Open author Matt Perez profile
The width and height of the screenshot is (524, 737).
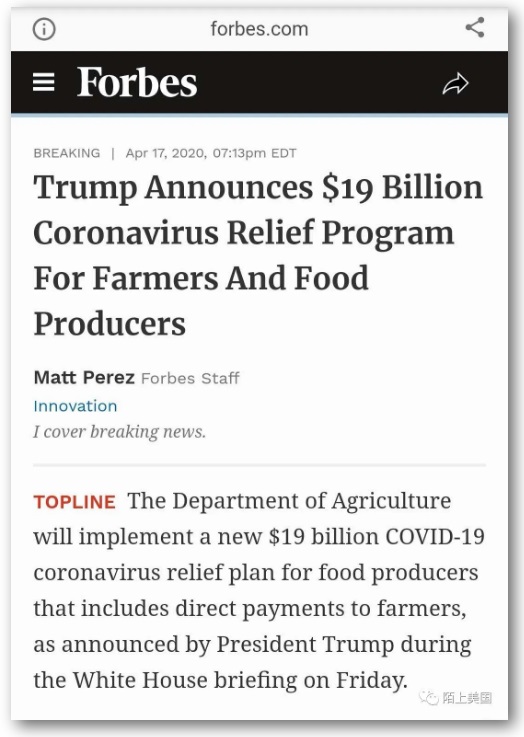[84, 377]
